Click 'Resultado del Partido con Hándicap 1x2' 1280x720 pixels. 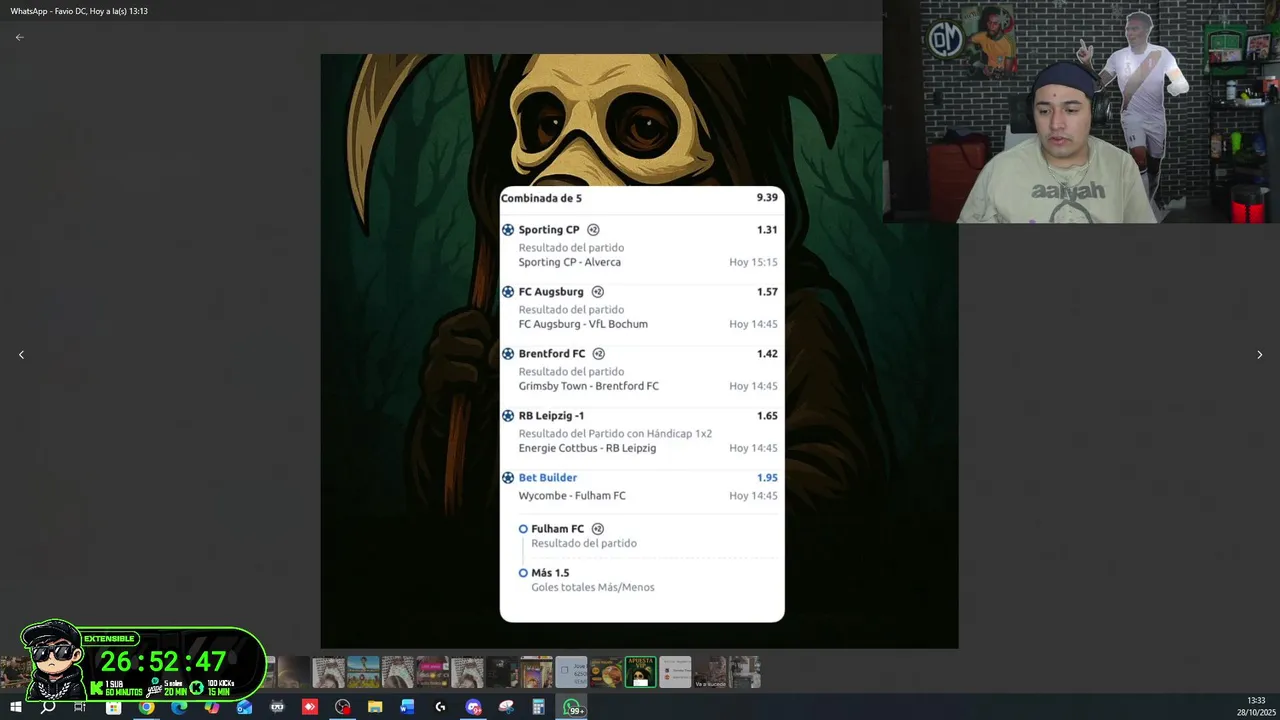615,434
